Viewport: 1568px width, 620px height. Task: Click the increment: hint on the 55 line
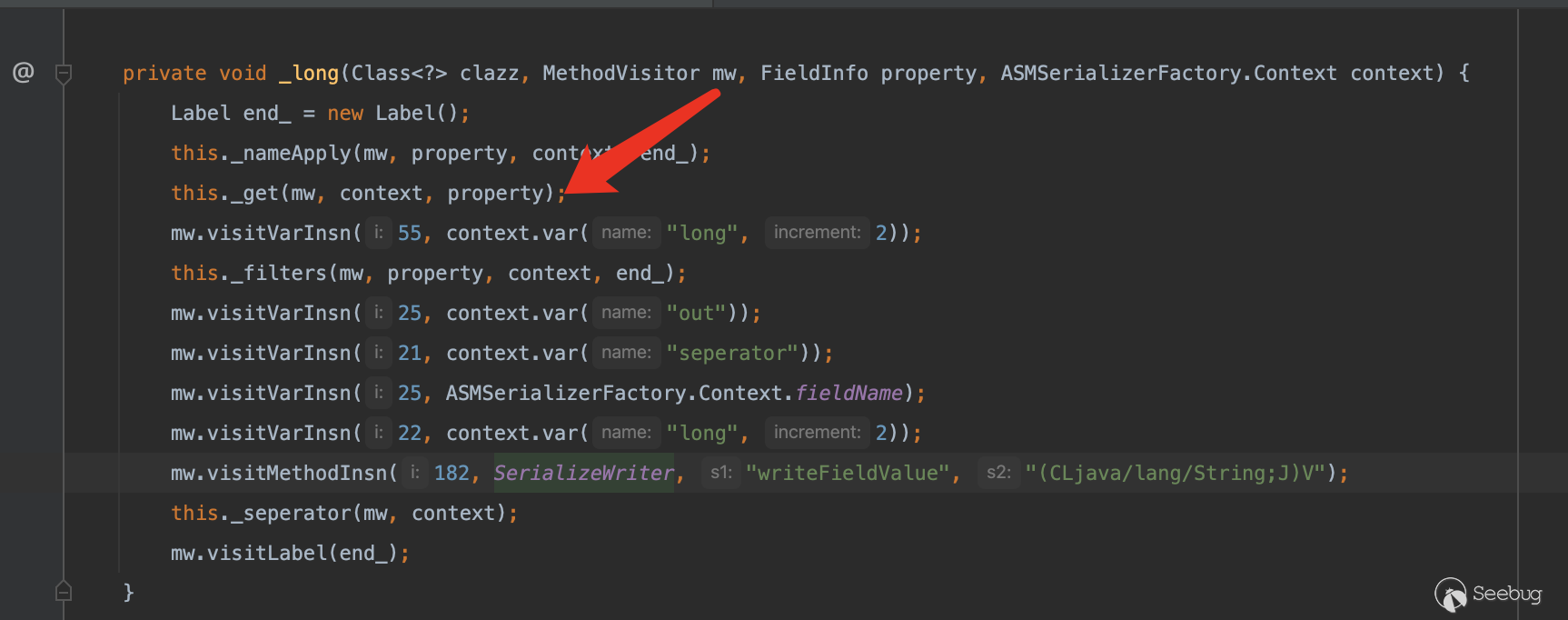(817, 233)
